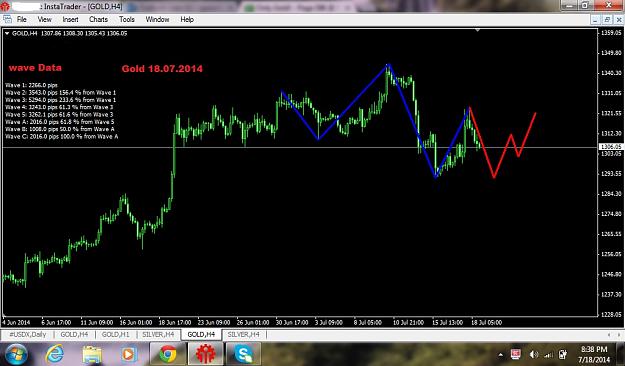Select the InstaTrader taskbar icon
The width and height of the screenshot is (625, 366).
[205, 354]
